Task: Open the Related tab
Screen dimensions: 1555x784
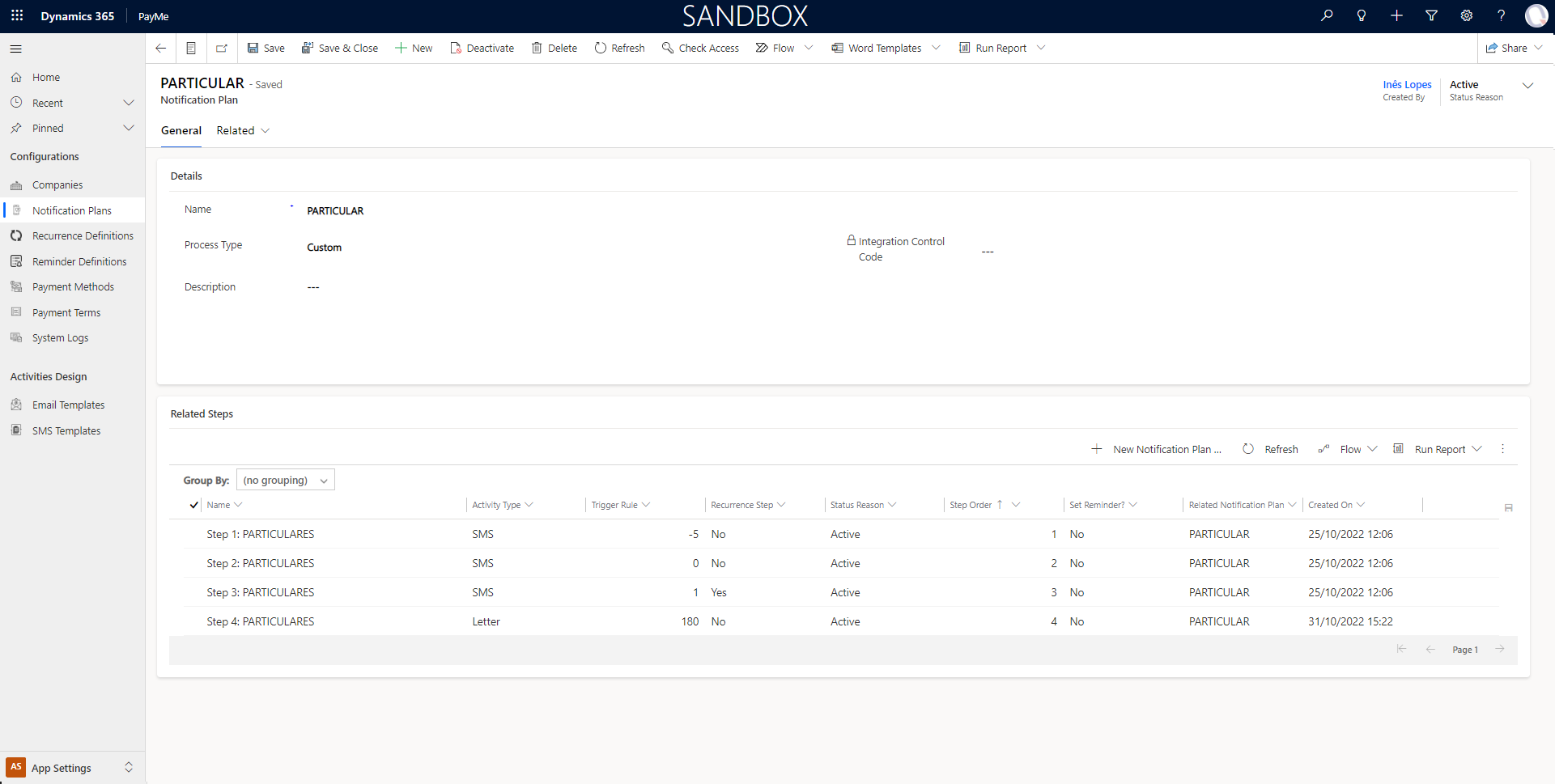Action: pyautogui.click(x=242, y=131)
